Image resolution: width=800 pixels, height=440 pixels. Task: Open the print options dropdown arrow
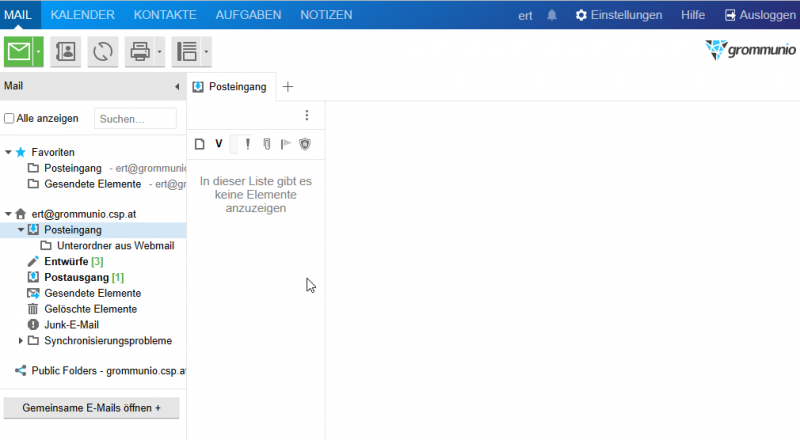[159, 52]
